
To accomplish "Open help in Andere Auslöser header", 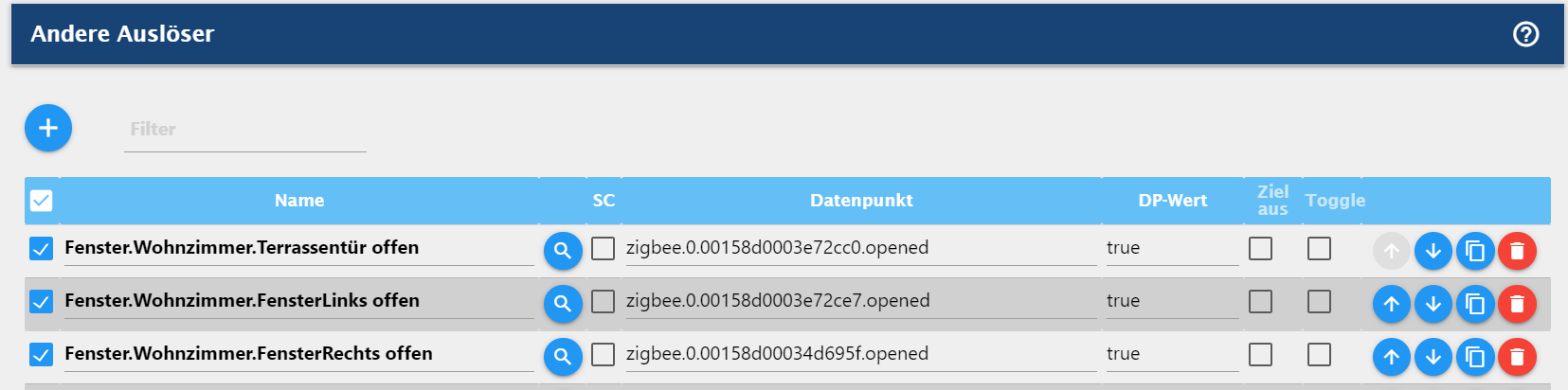I will [x=1525, y=34].
